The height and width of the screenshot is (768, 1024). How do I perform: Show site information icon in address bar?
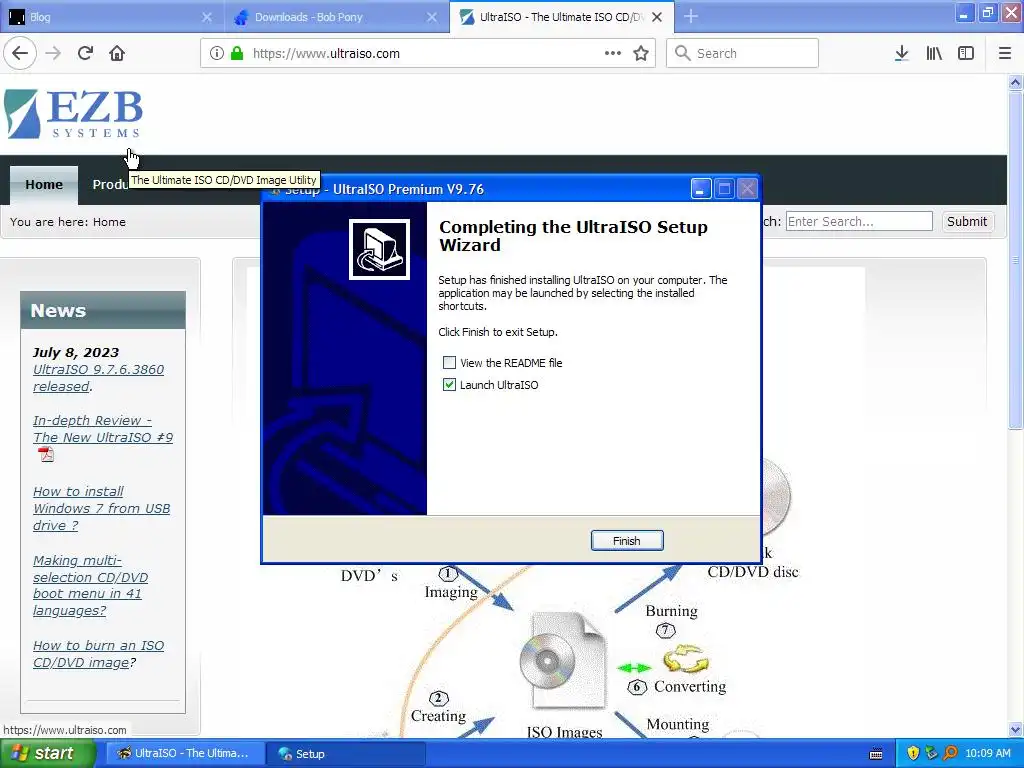click(217, 54)
